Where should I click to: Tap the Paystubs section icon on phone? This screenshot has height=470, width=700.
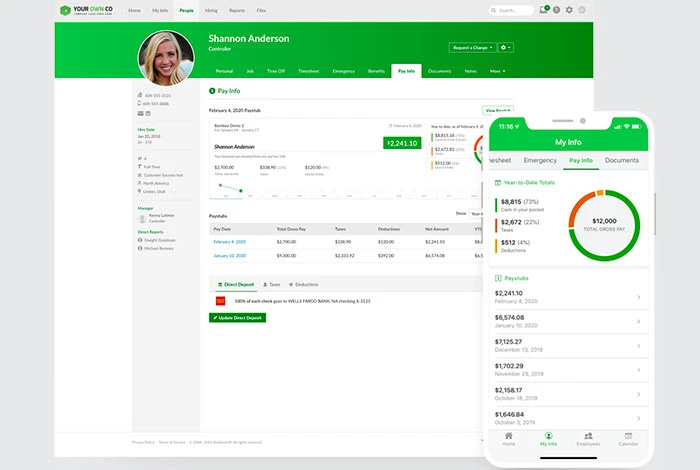click(498, 278)
